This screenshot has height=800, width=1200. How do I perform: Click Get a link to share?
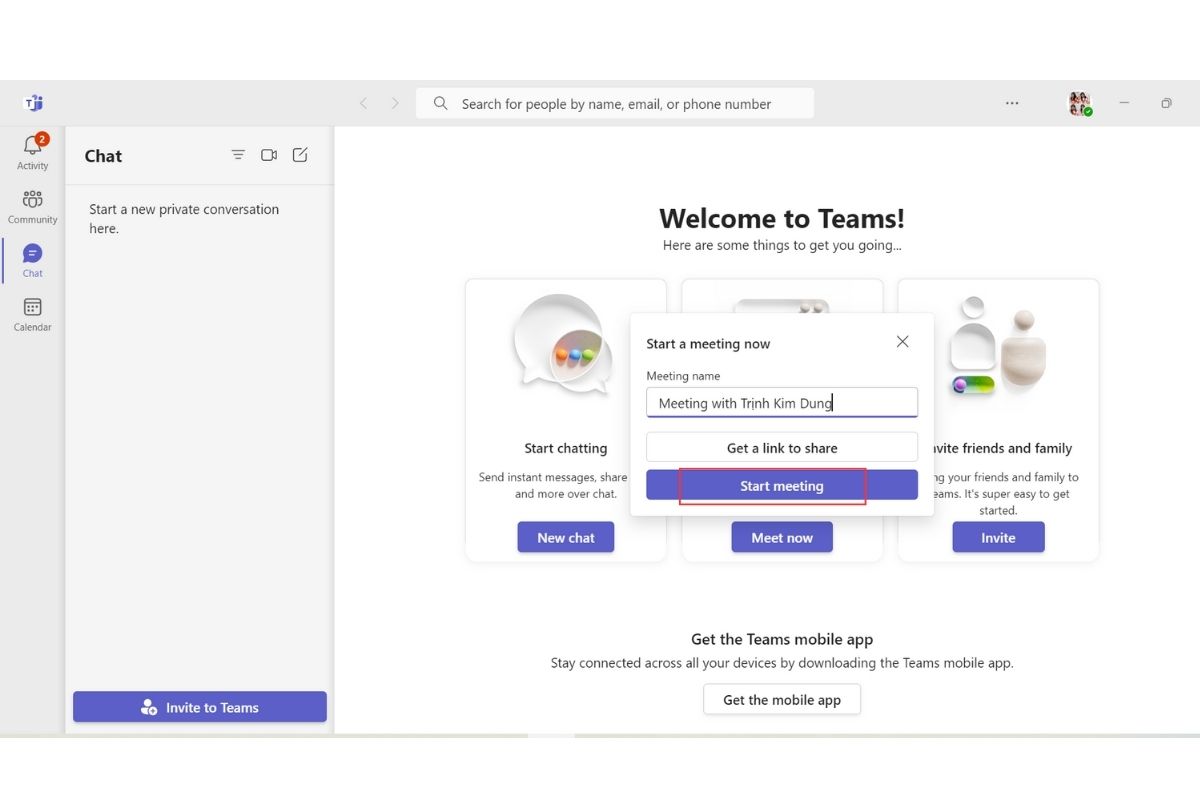click(x=782, y=448)
